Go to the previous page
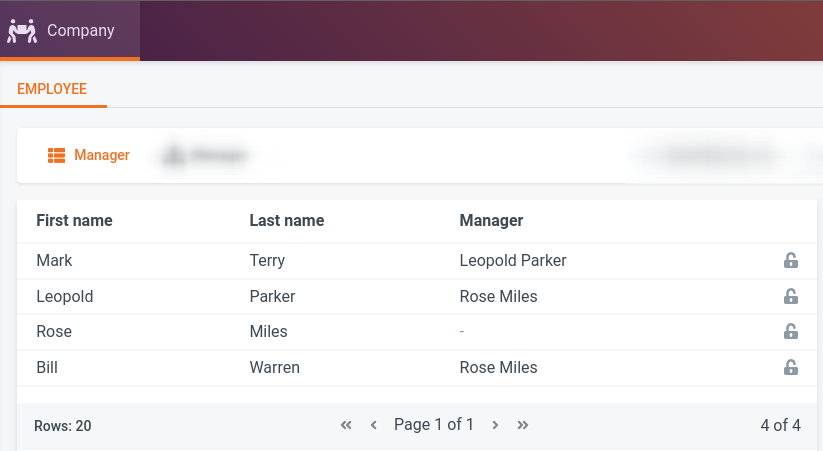Viewport: 823px width, 451px height. point(374,425)
